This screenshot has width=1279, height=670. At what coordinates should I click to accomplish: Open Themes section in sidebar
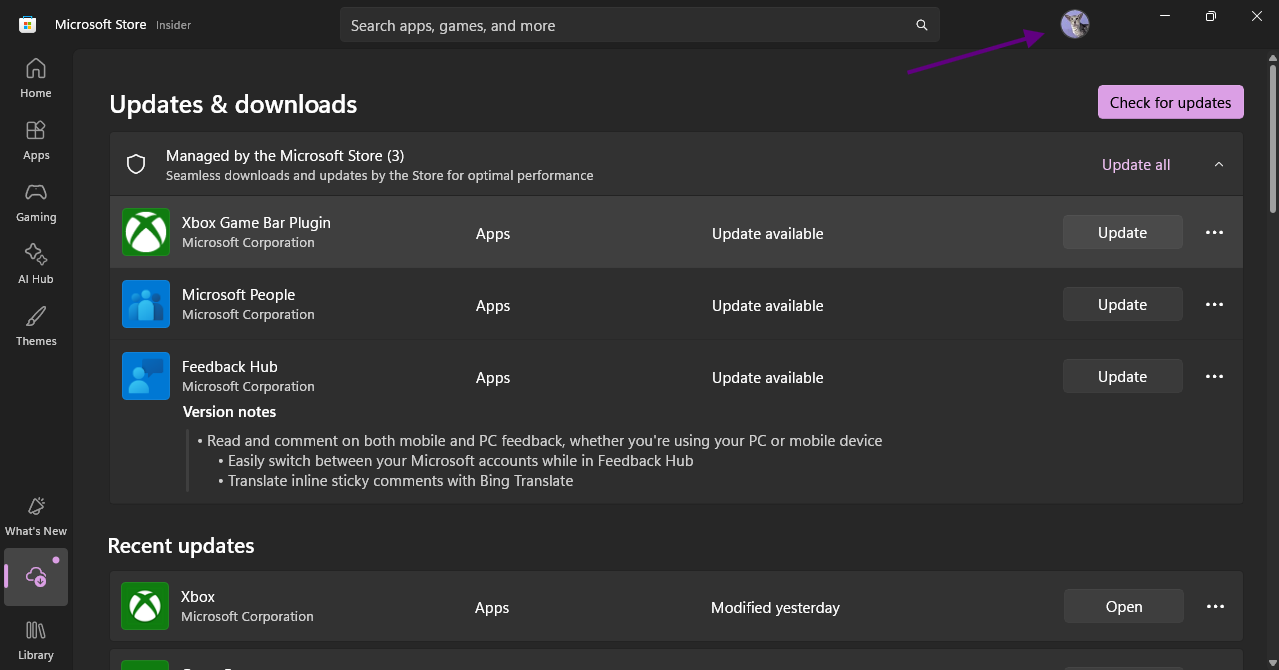coord(36,327)
